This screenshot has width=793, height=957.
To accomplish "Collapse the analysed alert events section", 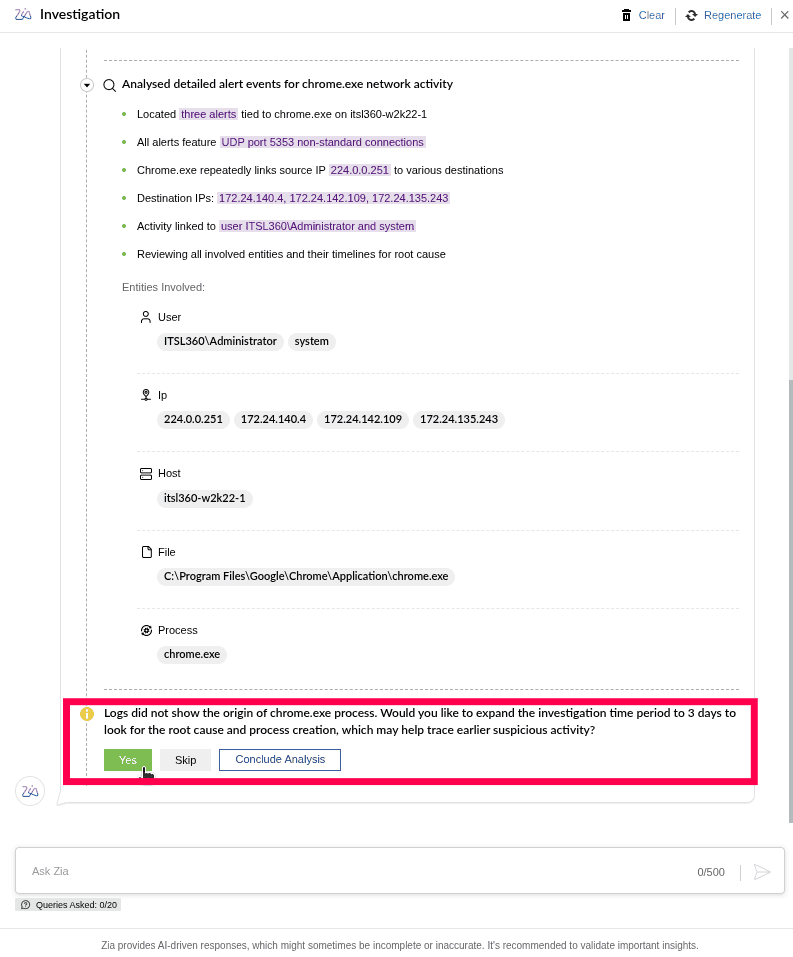I will [x=87, y=85].
